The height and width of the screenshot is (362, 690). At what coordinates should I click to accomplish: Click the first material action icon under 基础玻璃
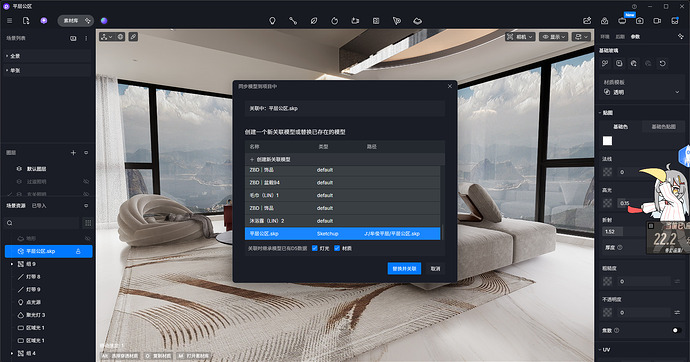[x=605, y=63]
